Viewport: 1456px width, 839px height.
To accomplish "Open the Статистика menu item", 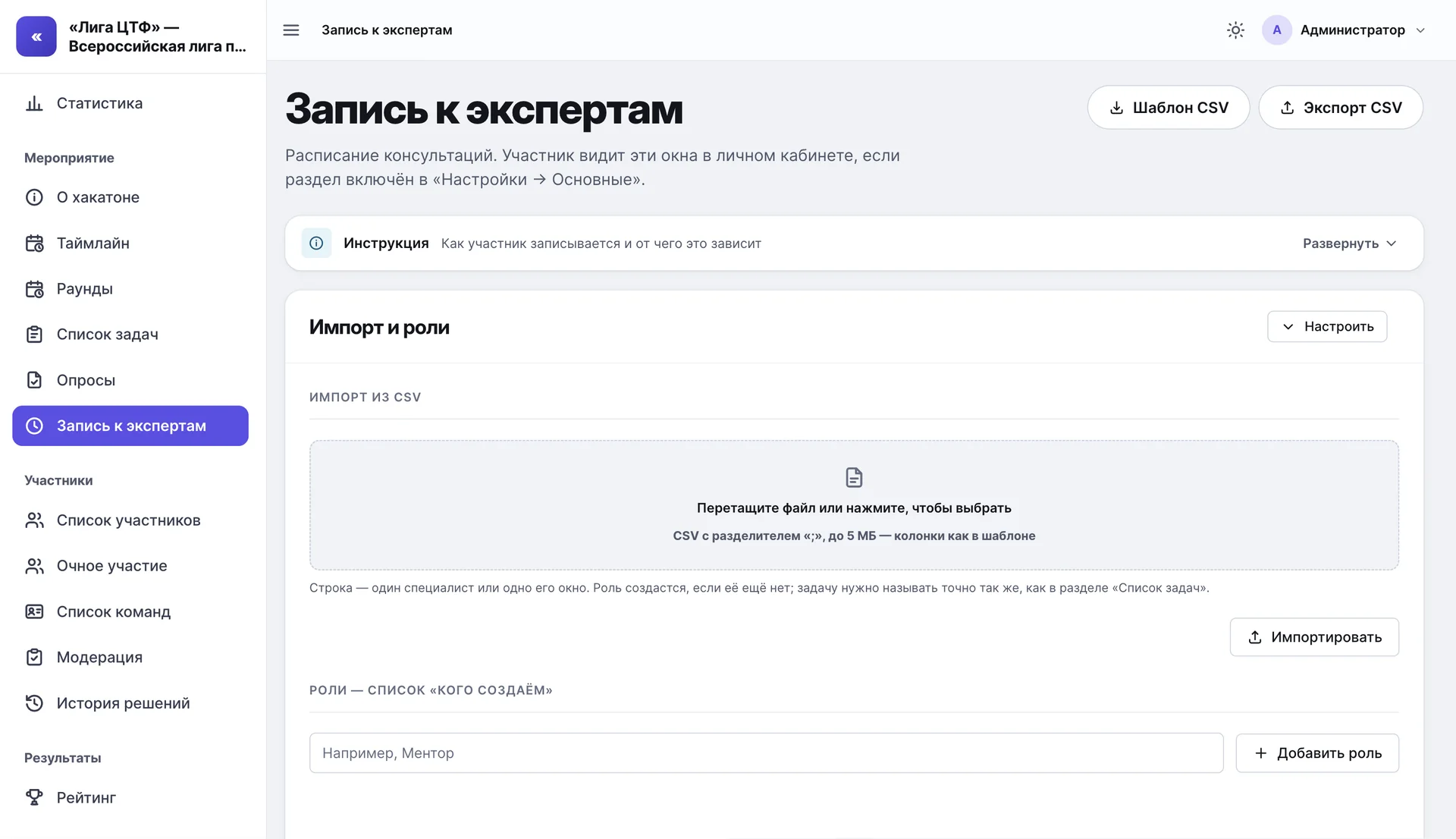I will click(x=130, y=103).
